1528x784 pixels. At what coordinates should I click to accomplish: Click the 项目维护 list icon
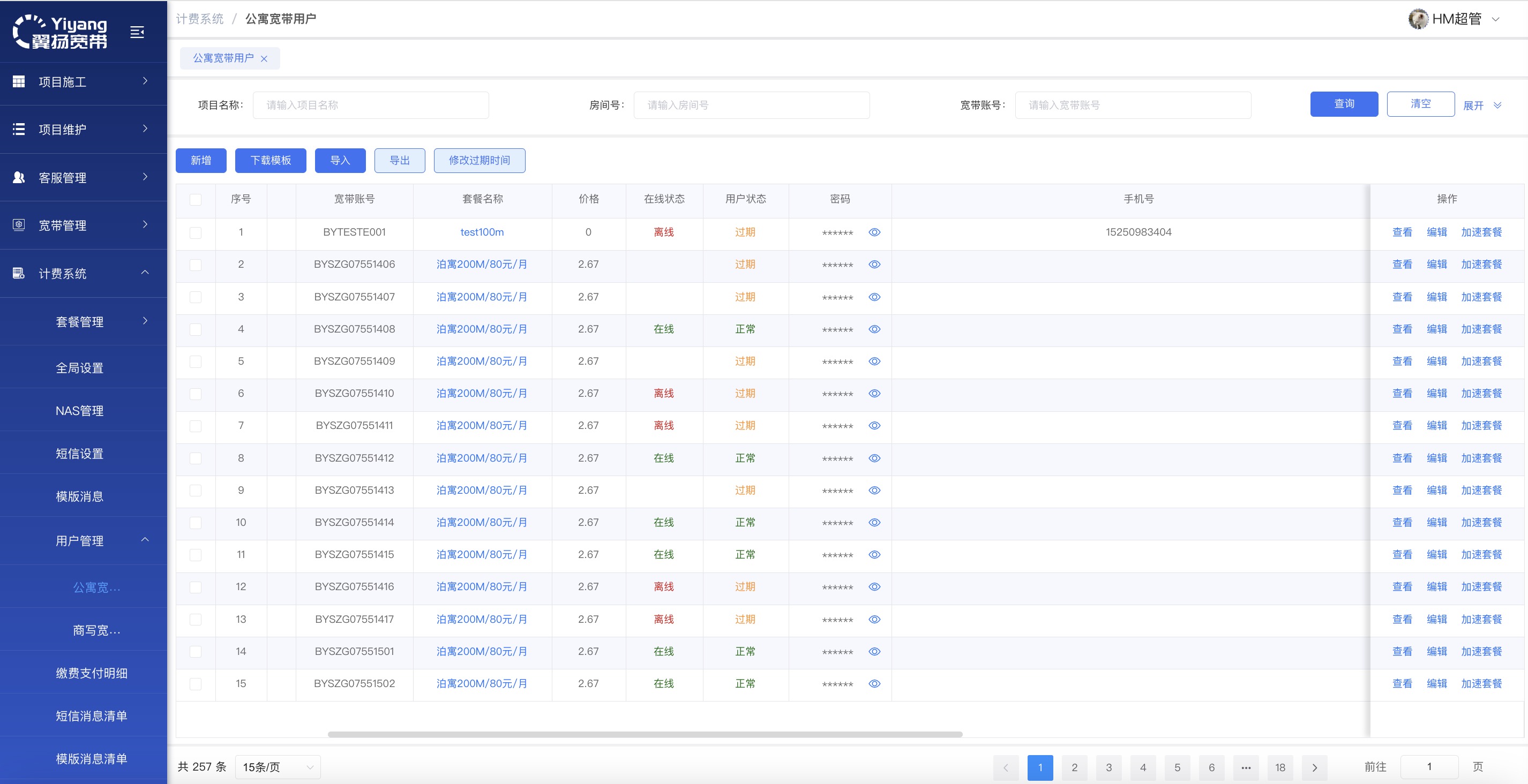click(x=19, y=129)
